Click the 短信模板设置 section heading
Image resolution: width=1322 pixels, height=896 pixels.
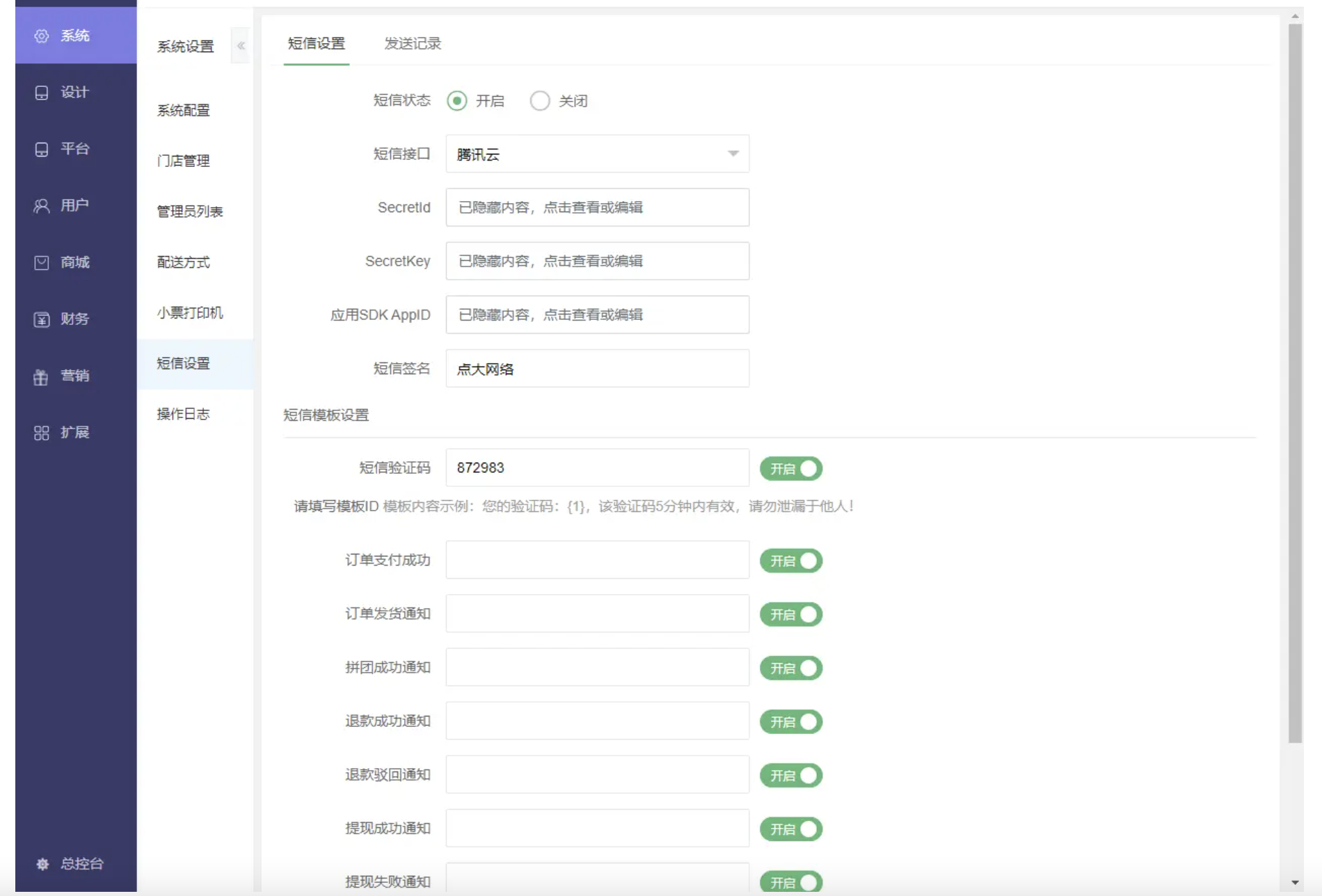click(x=326, y=415)
